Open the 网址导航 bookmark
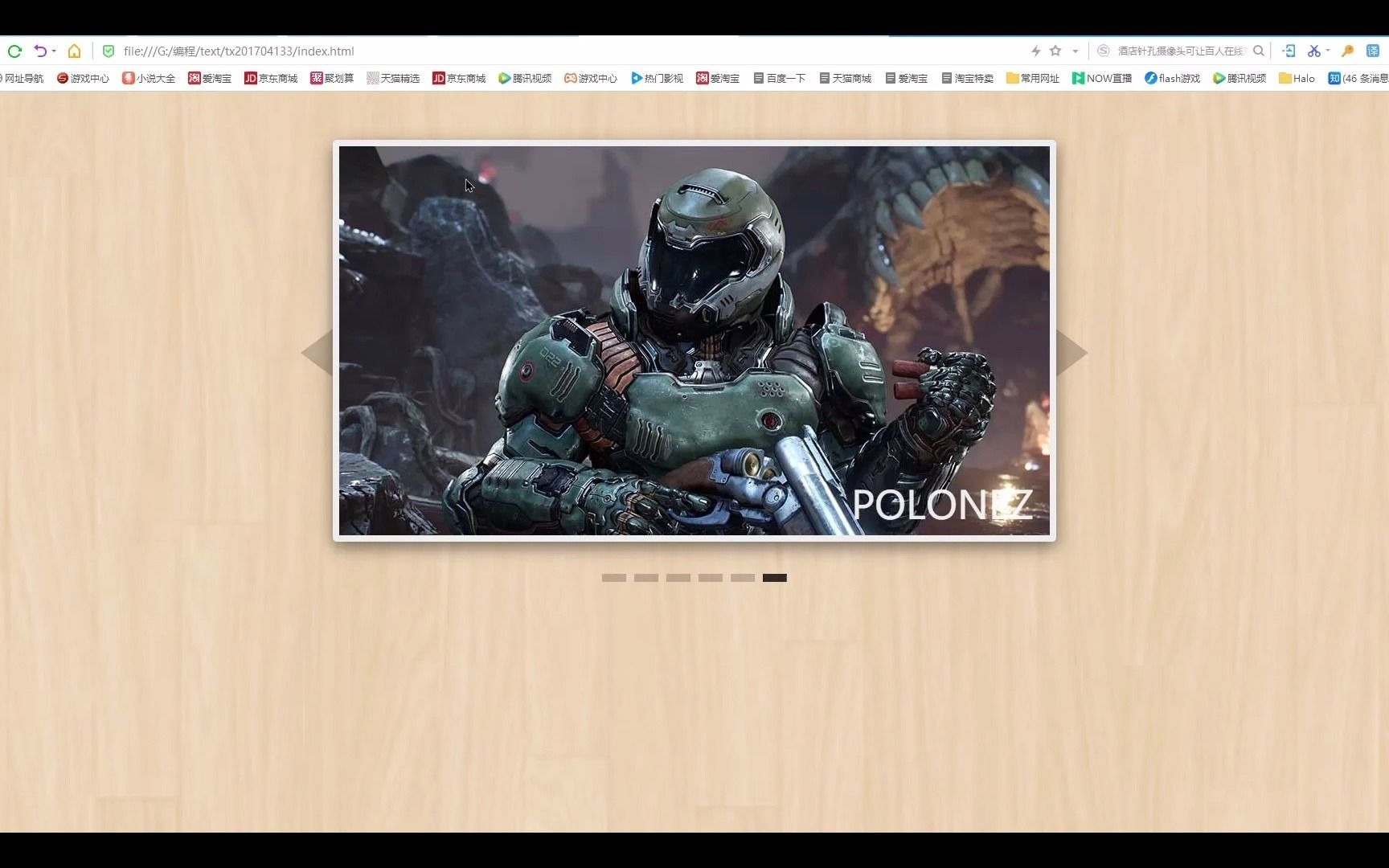 pos(22,79)
